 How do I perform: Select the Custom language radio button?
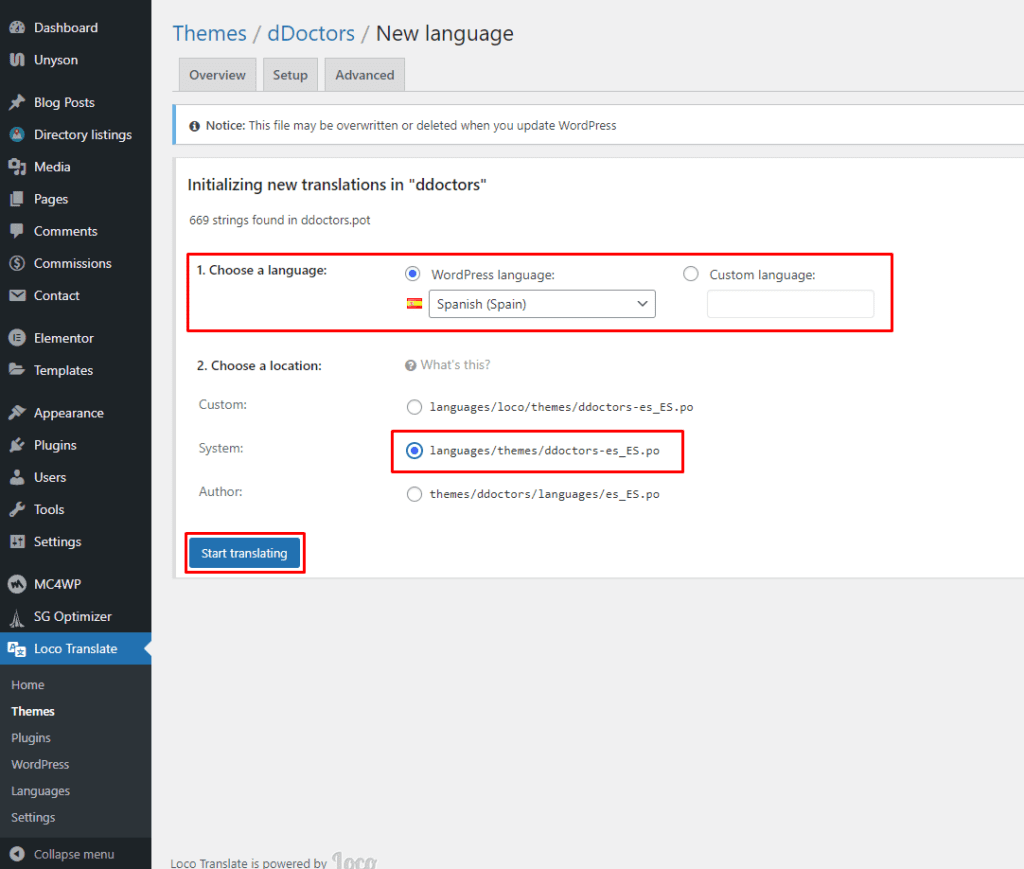690,274
